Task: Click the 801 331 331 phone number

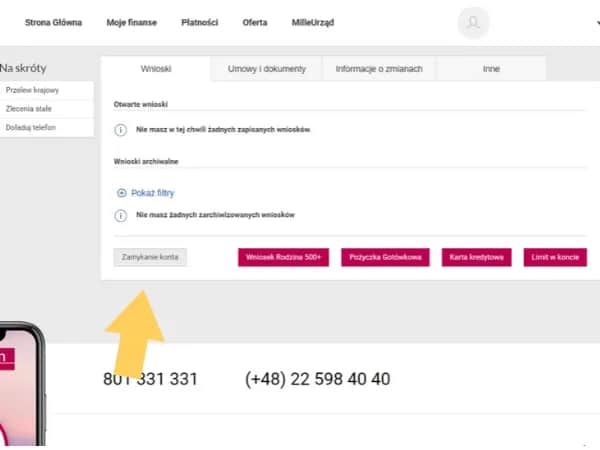Action: 150,379
